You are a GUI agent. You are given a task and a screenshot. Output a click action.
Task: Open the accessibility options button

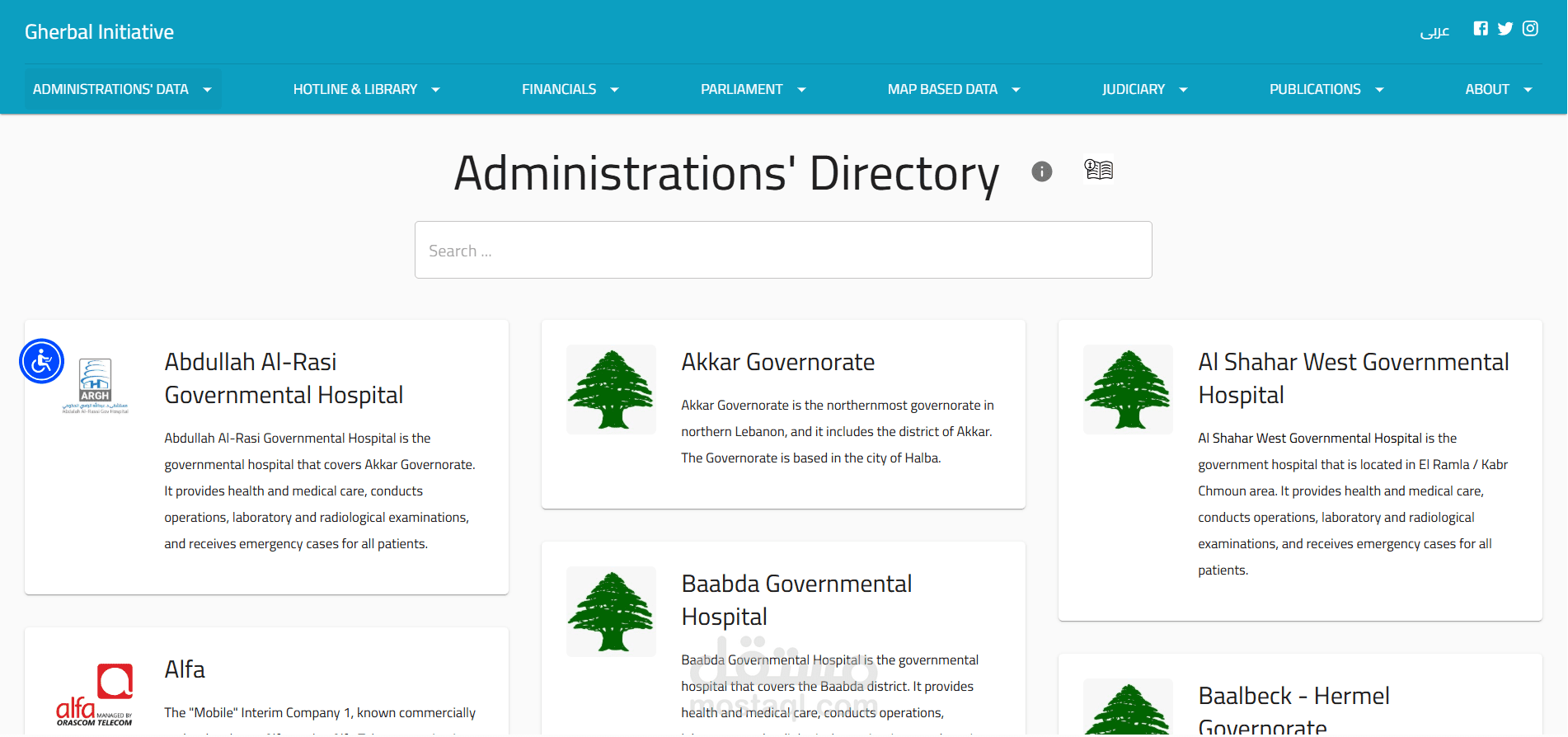pos(41,361)
